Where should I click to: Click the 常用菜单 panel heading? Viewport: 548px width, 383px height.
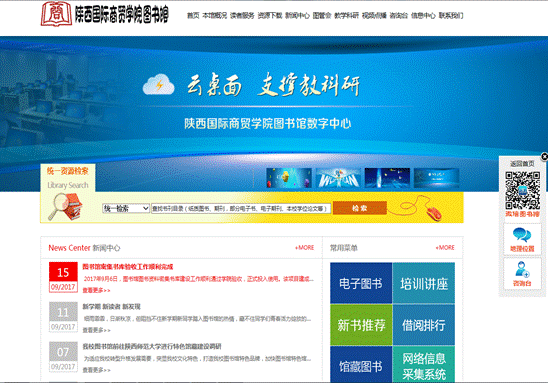coord(344,248)
